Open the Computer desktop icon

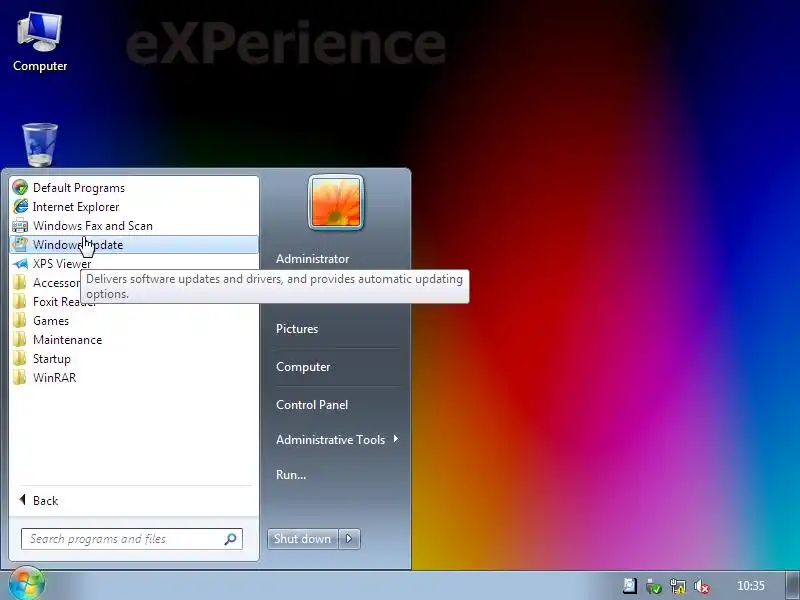pos(40,42)
